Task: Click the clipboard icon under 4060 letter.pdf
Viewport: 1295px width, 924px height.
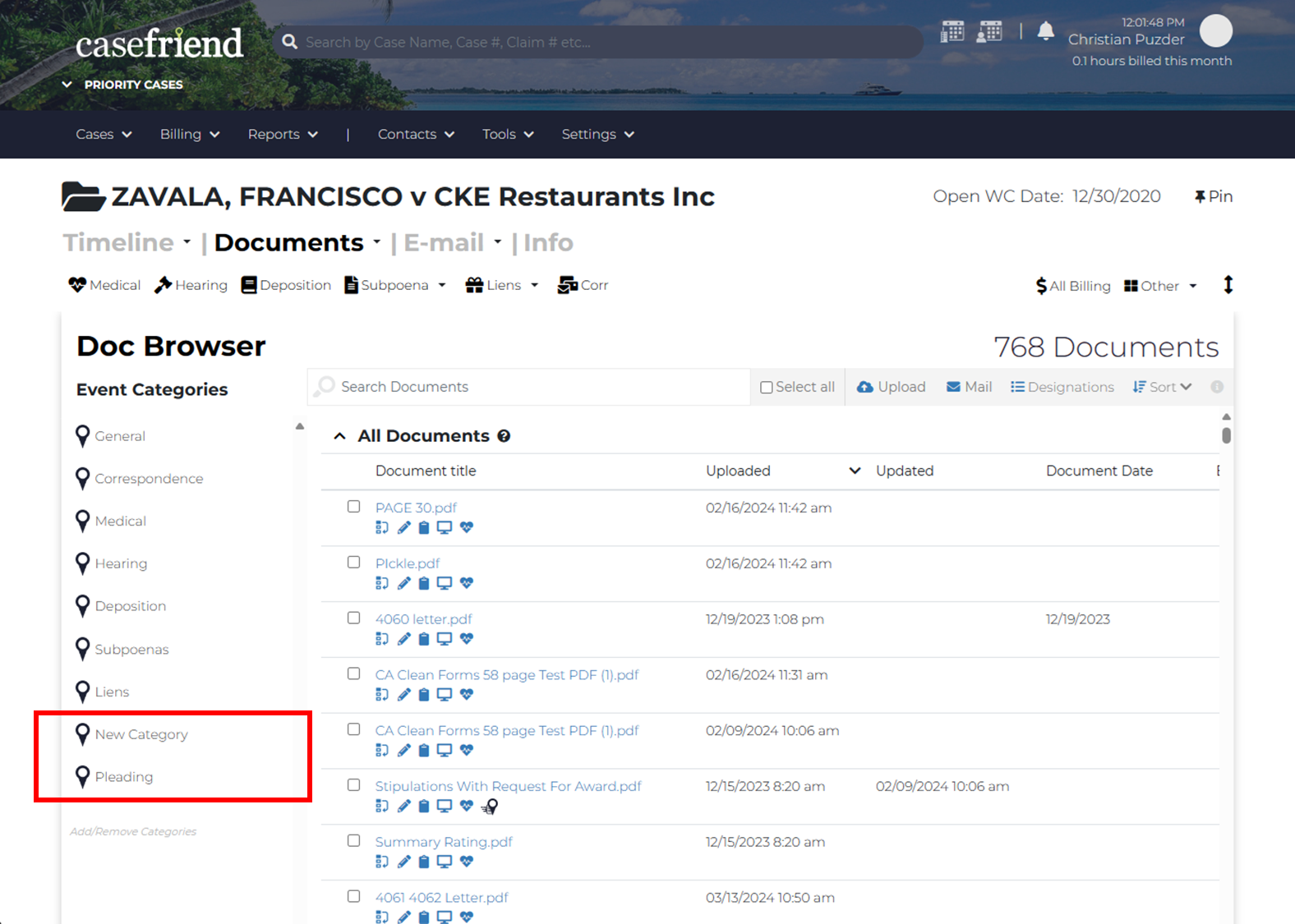Action: (x=424, y=639)
